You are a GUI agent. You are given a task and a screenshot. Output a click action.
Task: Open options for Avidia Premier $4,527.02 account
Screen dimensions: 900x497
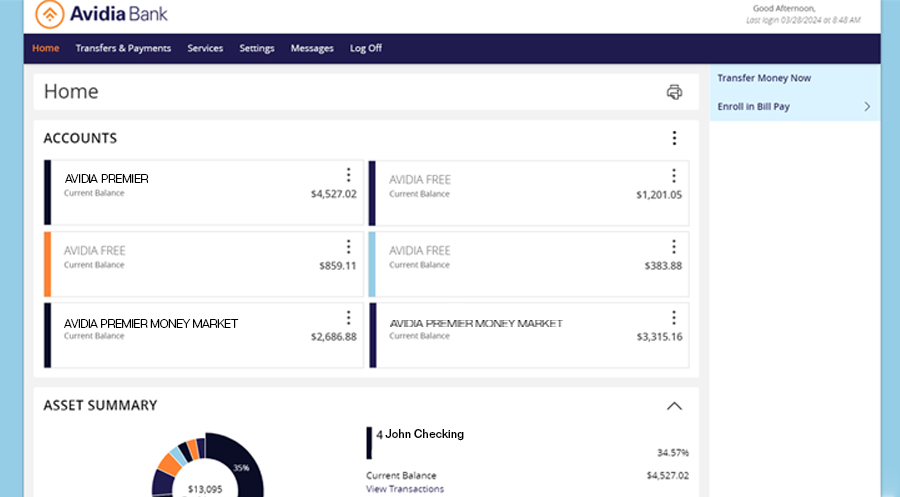(x=348, y=175)
